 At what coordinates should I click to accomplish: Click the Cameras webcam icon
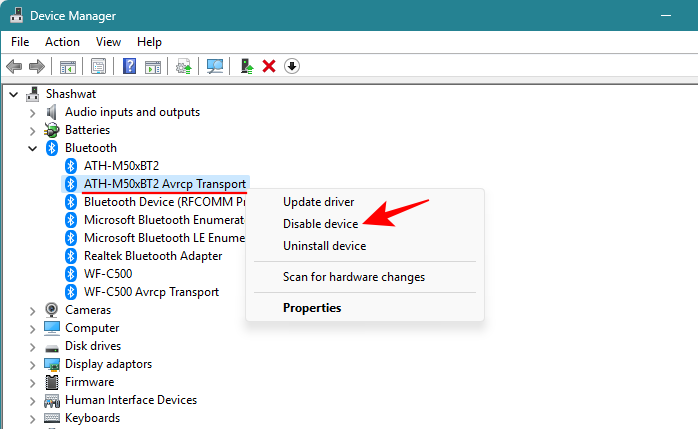[52, 310]
